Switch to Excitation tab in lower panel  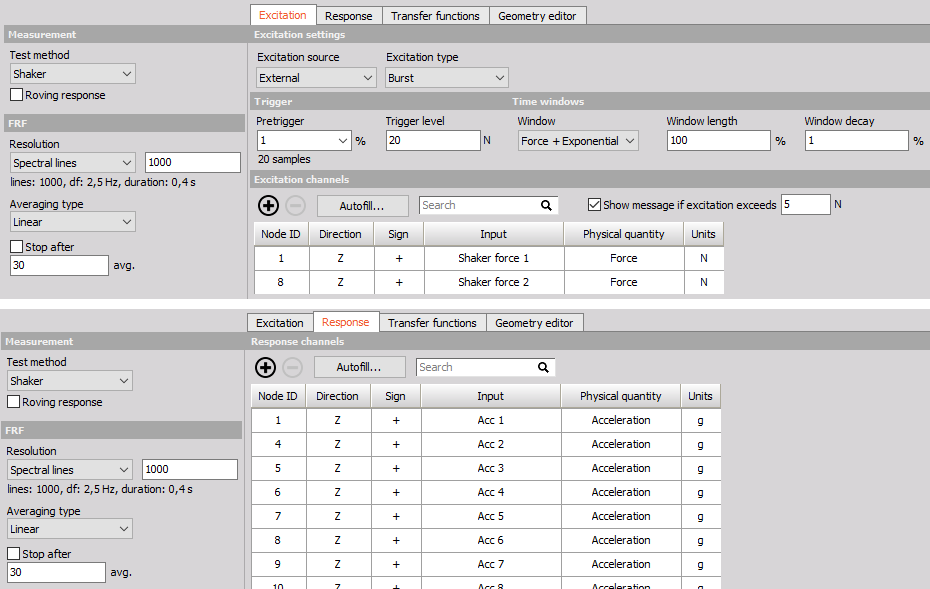[x=280, y=323]
